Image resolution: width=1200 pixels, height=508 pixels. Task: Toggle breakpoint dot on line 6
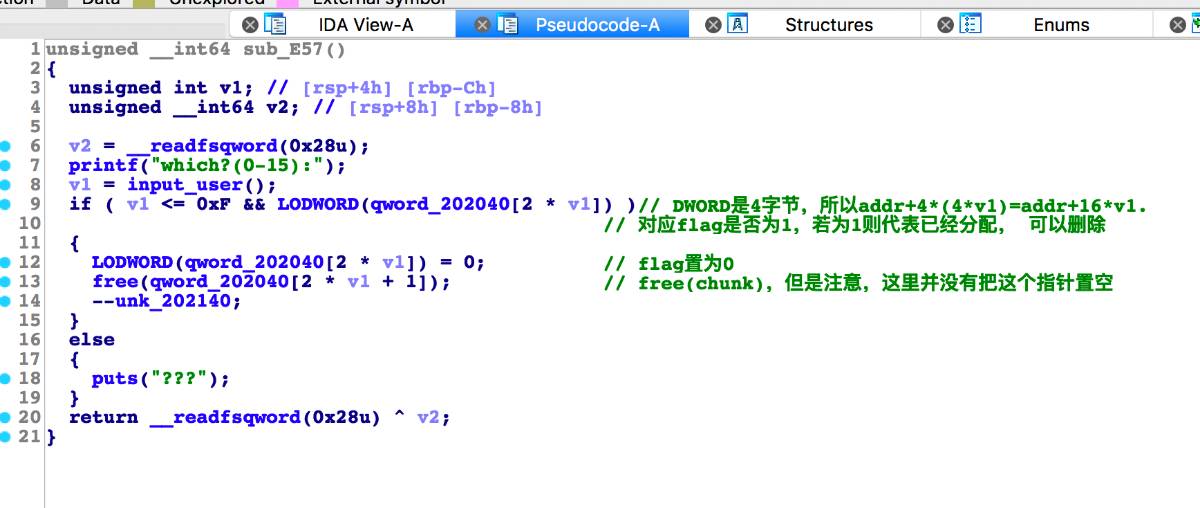[x=6, y=146]
